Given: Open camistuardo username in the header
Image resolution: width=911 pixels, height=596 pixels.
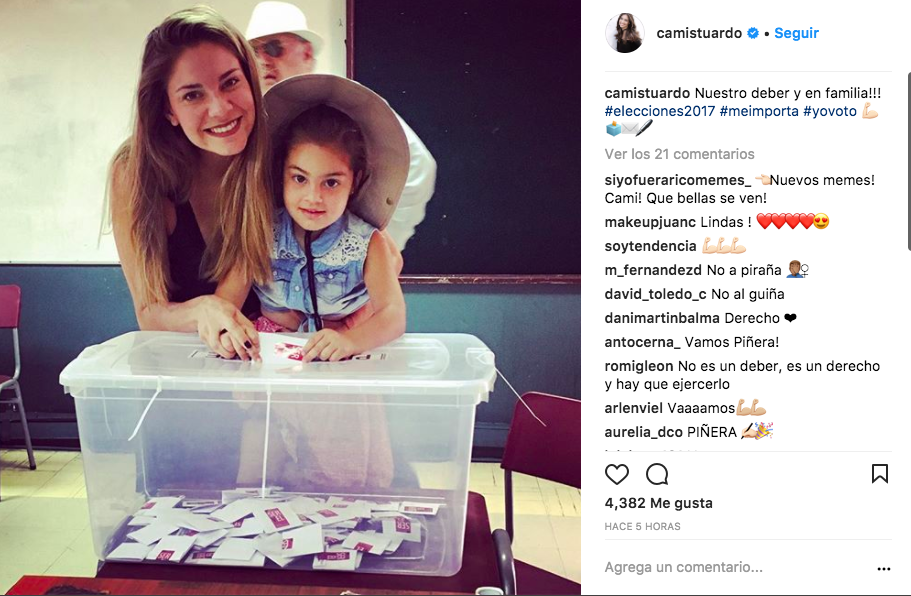Looking at the screenshot, I should pos(699,33).
